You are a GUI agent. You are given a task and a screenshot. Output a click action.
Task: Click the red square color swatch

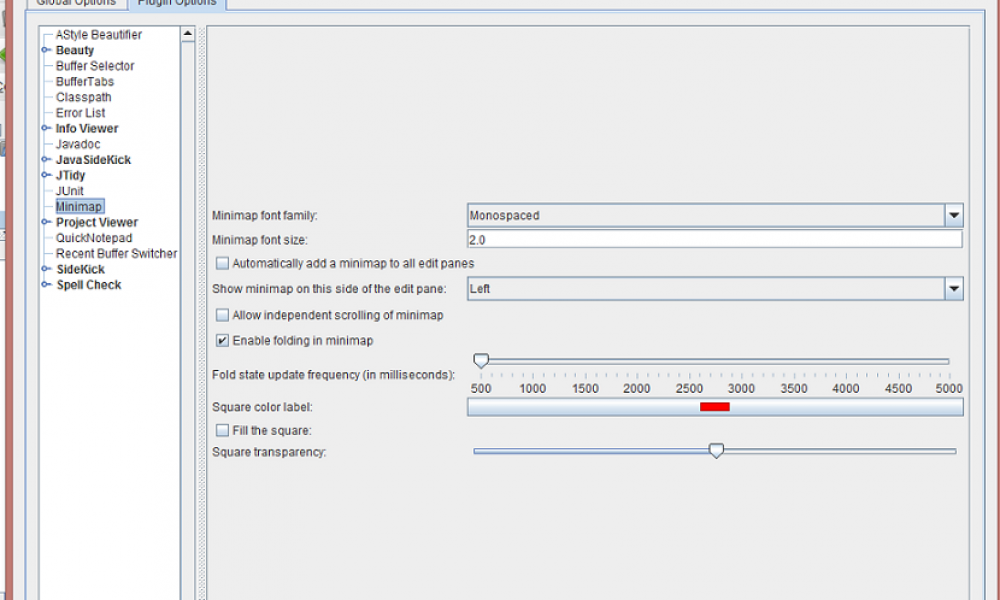pos(716,406)
